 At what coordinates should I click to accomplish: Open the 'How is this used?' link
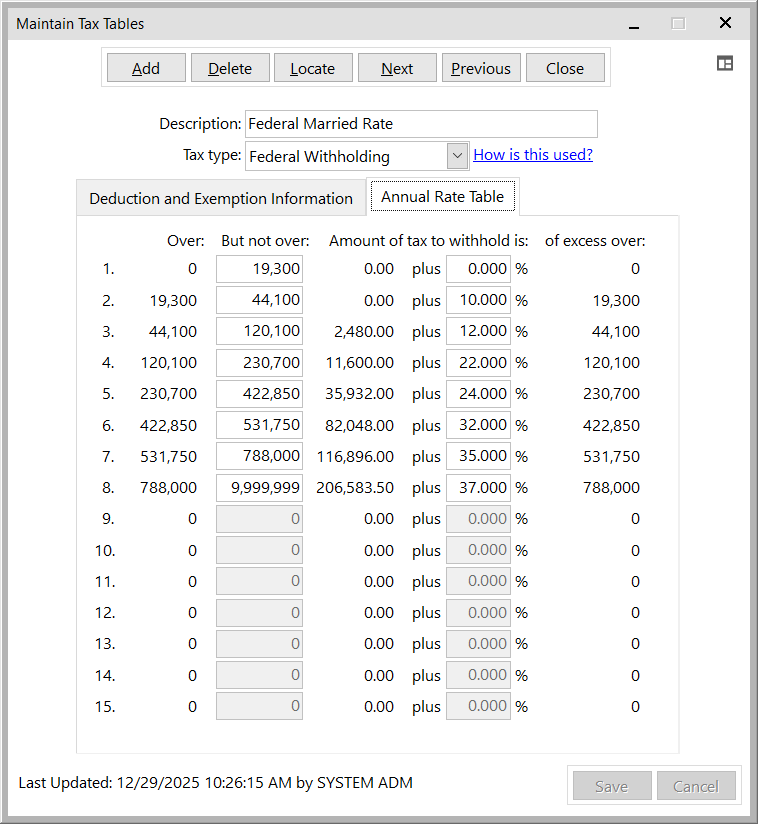(532, 155)
